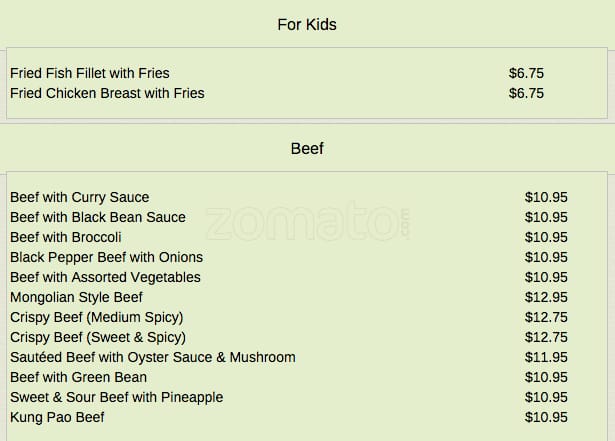Click the $12.95 Mongolian Beef price
This screenshot has height=441, width=615.
546,297
